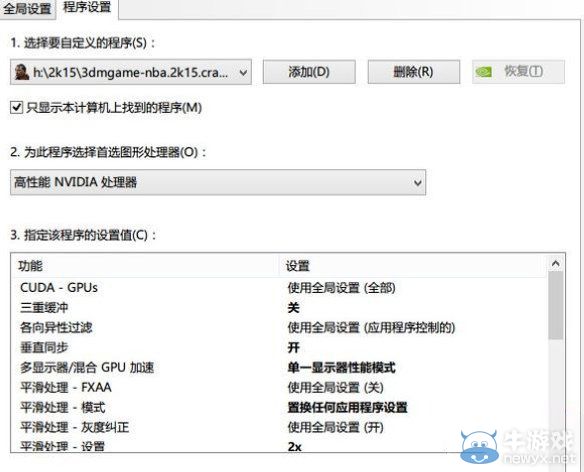Click the 设置 column header

pos(413,266)
